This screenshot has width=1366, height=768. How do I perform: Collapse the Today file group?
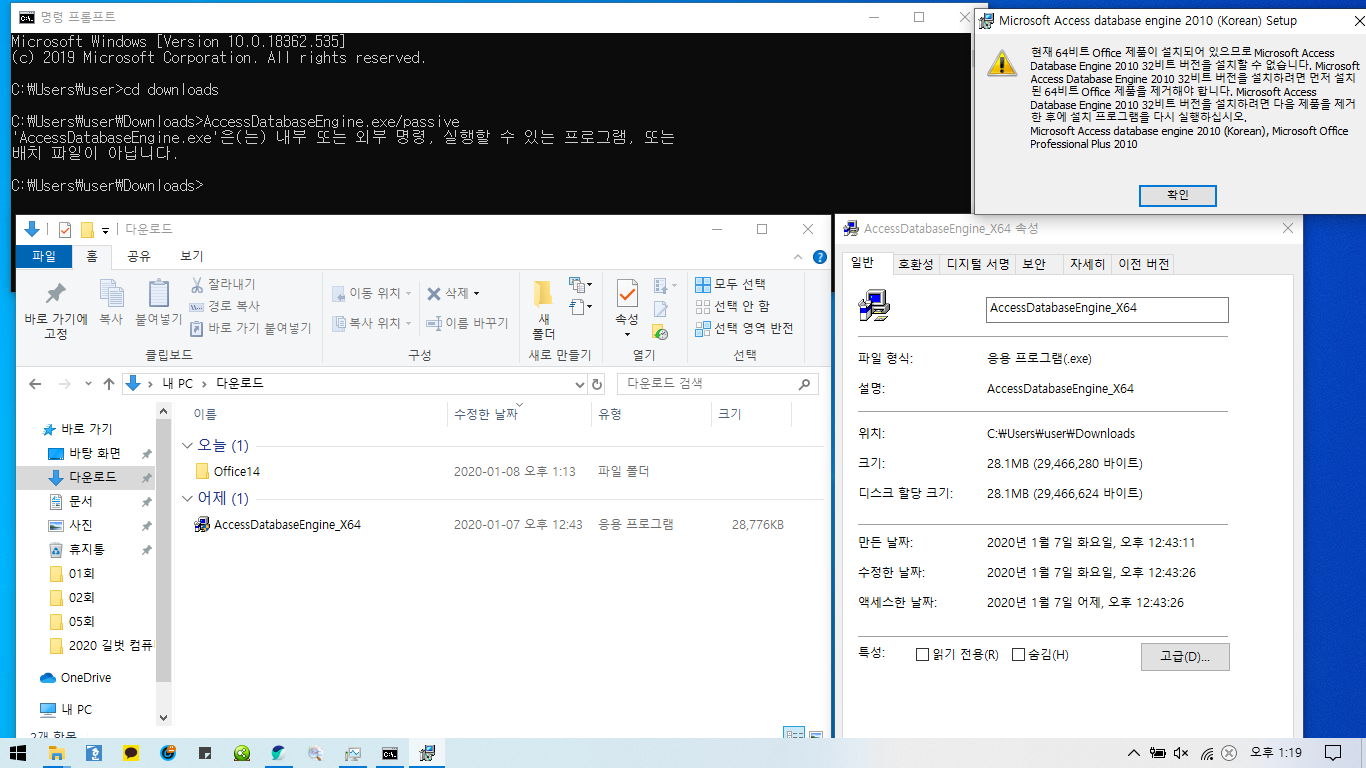click(x=187, y=446)
